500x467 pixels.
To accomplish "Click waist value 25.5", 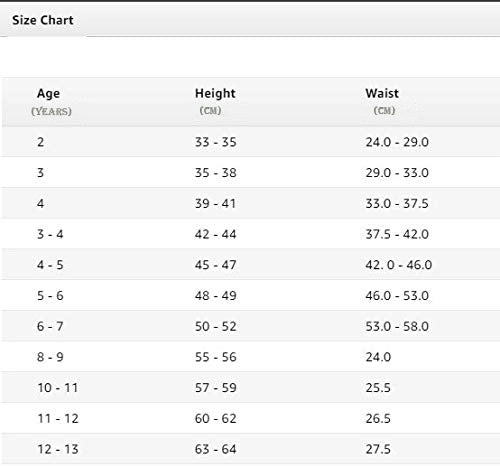I will [x=378, y=388].
